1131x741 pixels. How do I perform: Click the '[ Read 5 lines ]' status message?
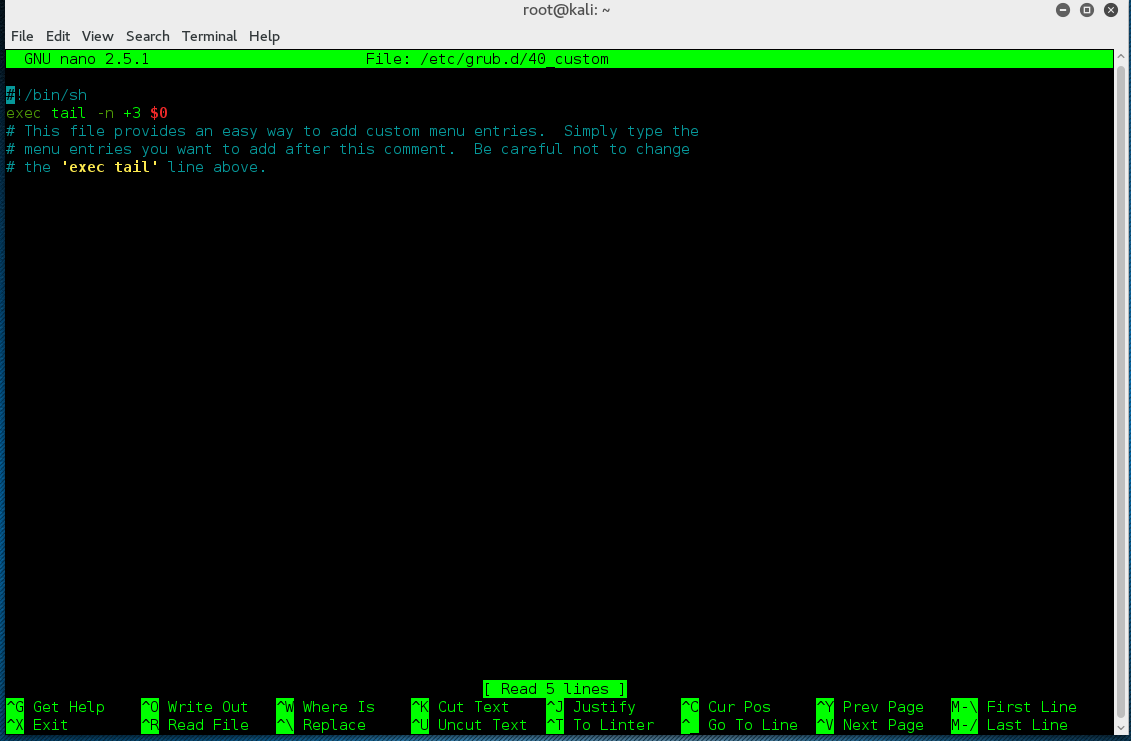point(555,689)
